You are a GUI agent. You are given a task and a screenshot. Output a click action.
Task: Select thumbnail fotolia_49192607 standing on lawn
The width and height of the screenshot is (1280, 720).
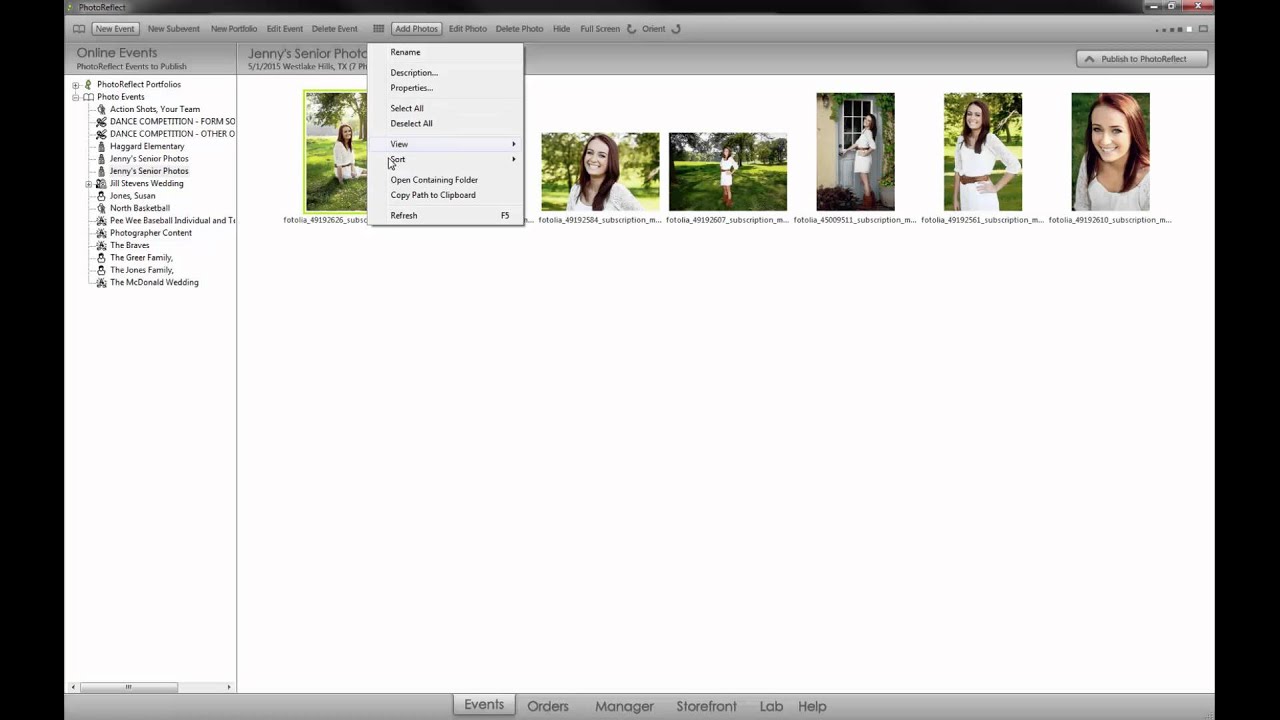click(x=728, y=172)
